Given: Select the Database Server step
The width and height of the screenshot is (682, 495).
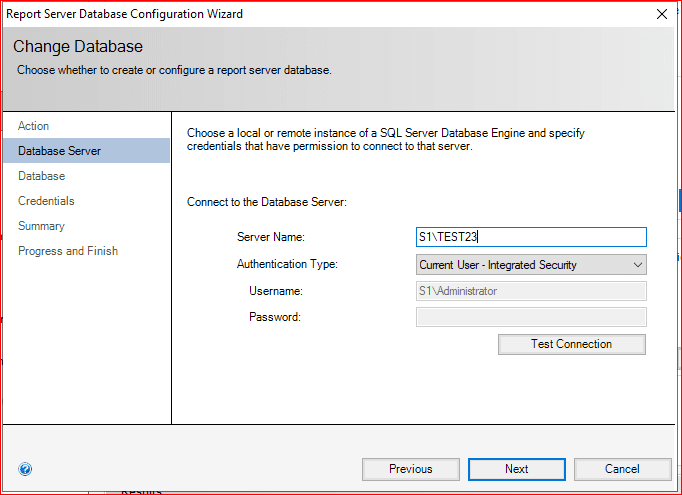Looking at the screenshot, I should [x=59, y=151].
